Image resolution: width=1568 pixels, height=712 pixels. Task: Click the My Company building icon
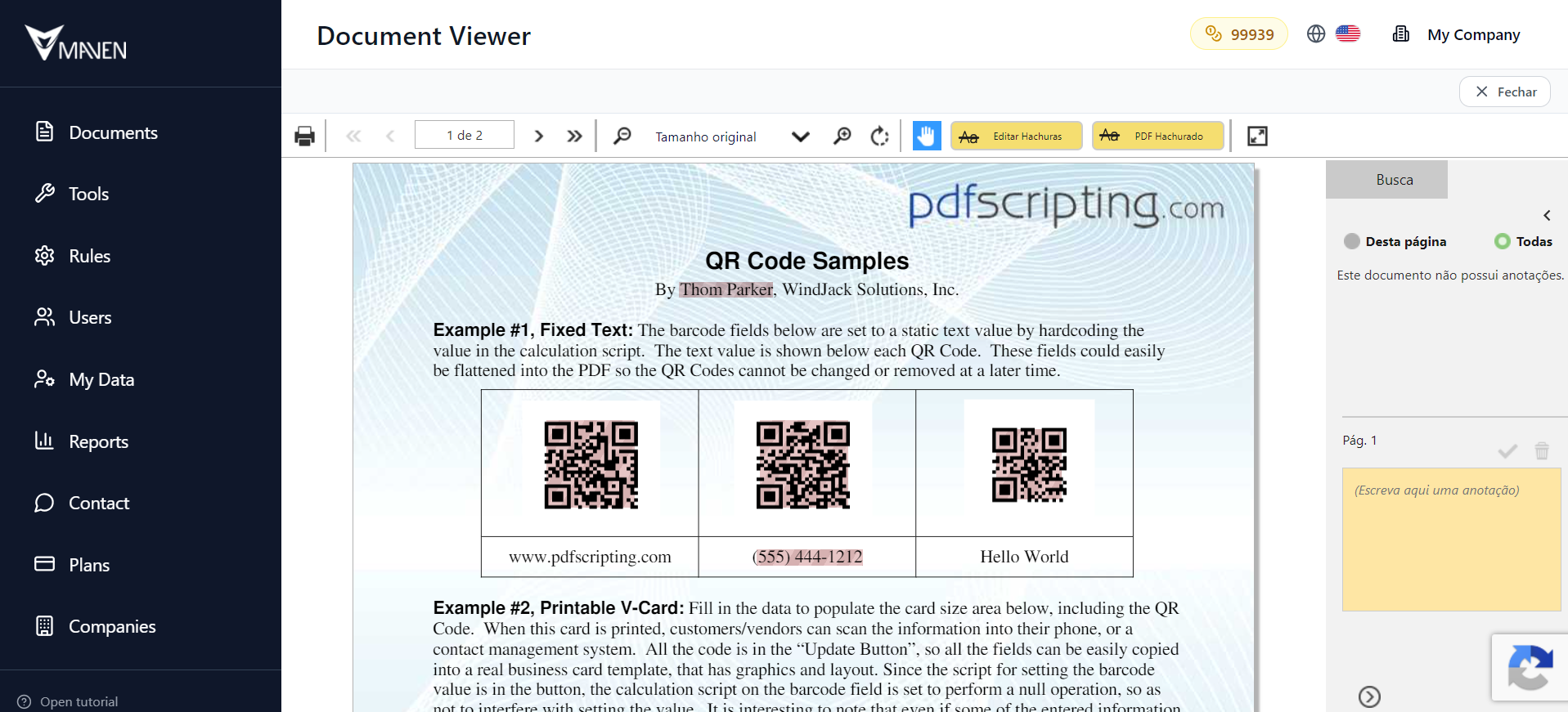coord(1401,34)
